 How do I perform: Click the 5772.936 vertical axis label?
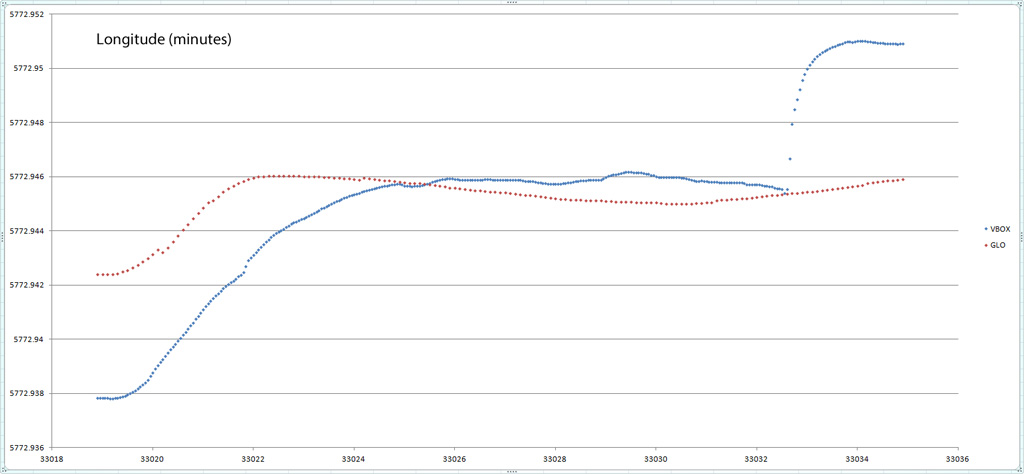(27, 447)
